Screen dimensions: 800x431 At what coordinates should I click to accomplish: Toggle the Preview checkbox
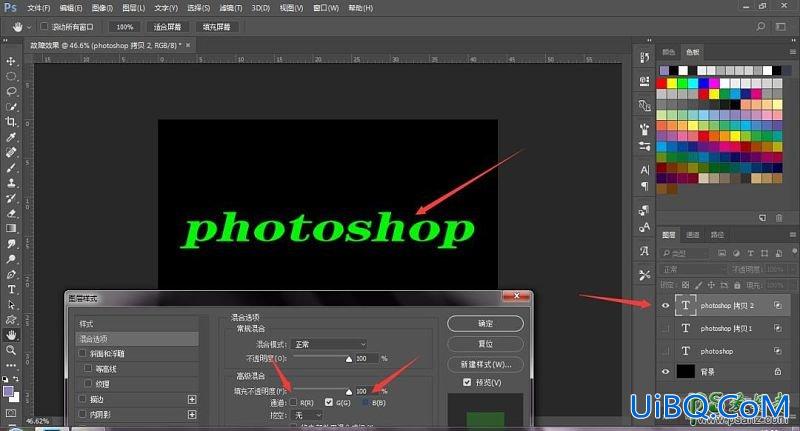(x=467, y=382)
